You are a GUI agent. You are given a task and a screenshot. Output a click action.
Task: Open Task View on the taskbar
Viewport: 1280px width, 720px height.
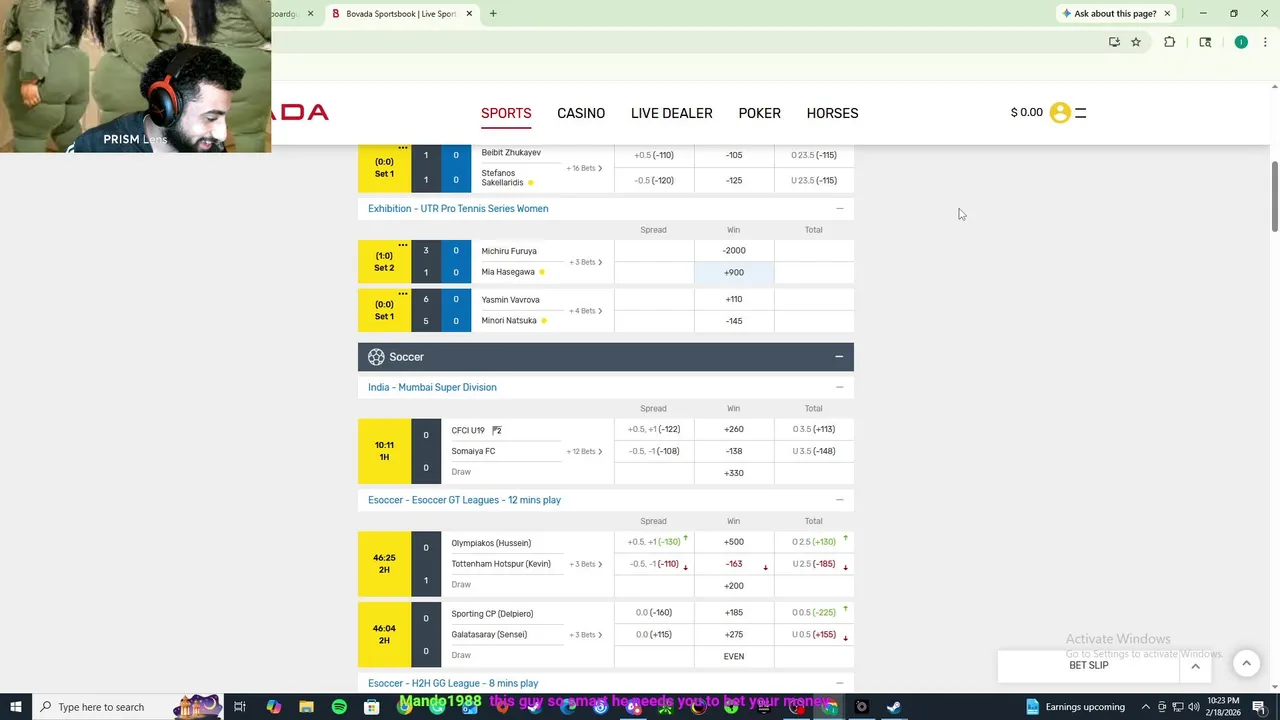[240, 707]
